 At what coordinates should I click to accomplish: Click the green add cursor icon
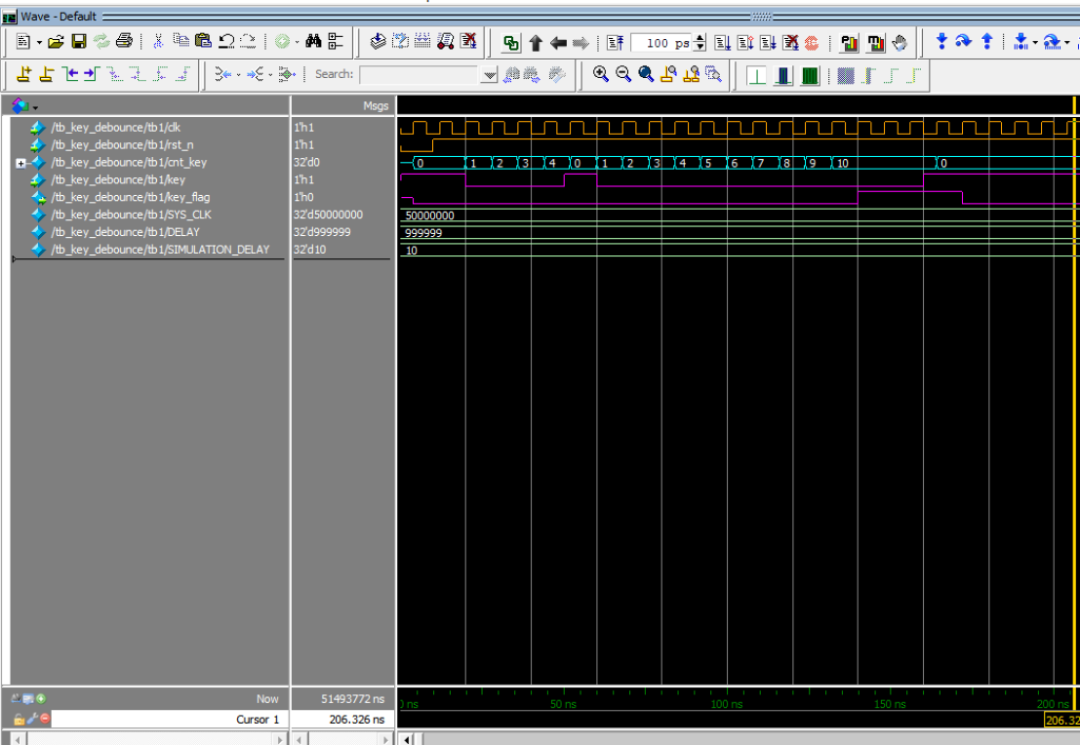point(41,699)
